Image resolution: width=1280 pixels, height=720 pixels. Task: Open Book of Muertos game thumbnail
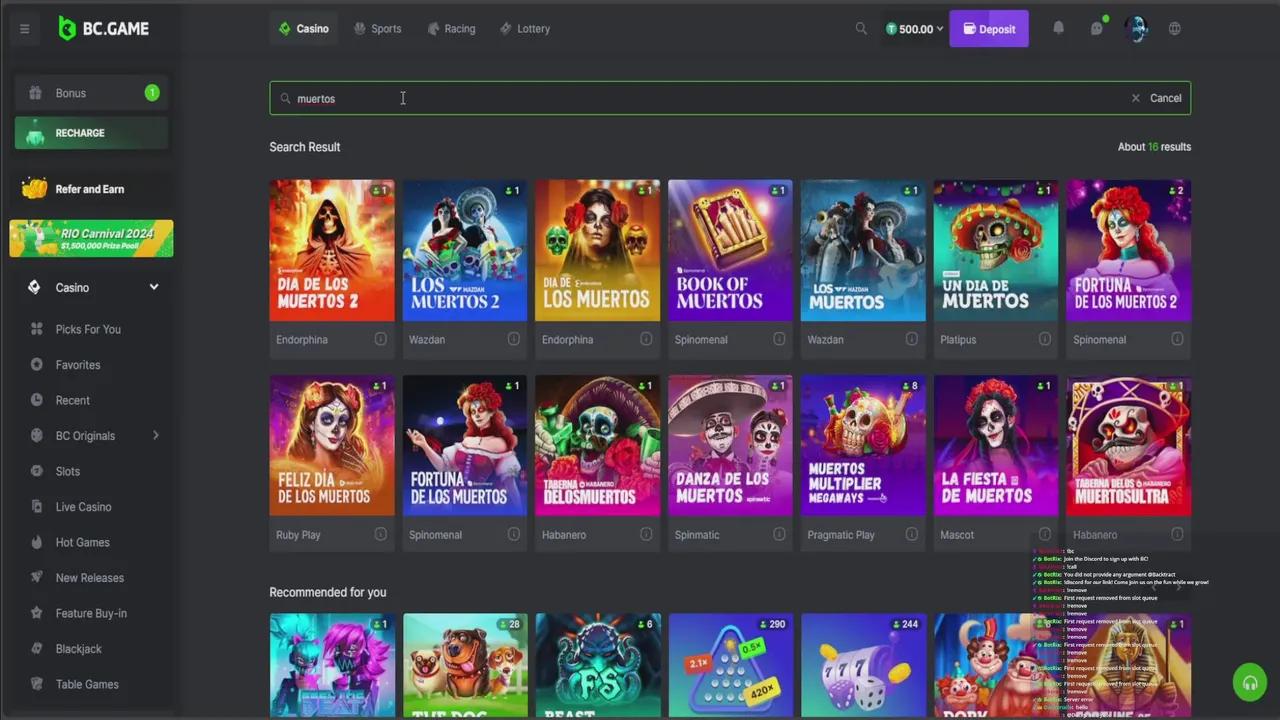[730, 250]
